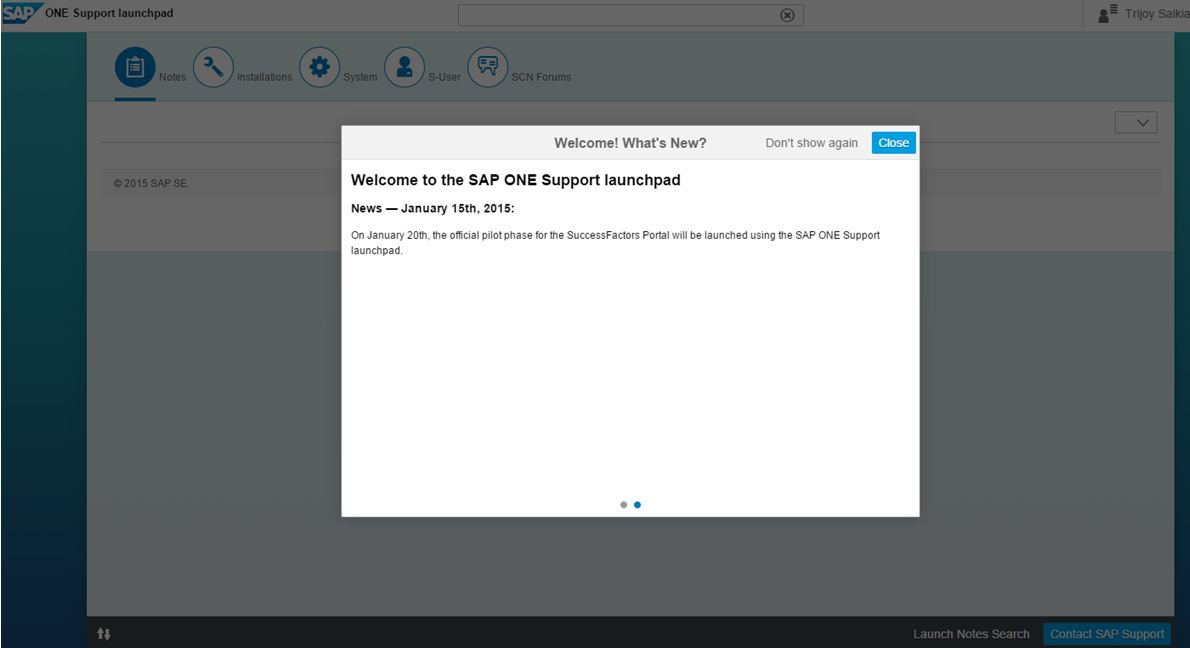Image resolution: width=1190 pixels, height=648 pixels.
Task: Expand the chevron dropdown at right
Action: point(1136,122)
